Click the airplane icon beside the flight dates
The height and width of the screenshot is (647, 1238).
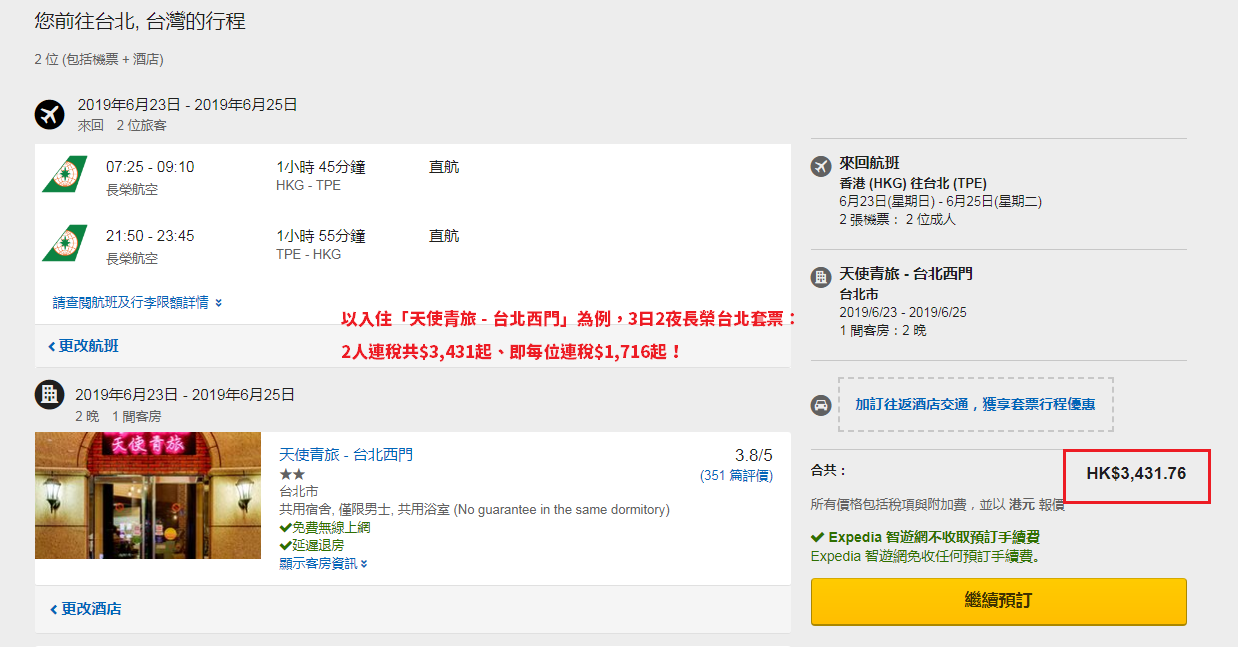49,114
